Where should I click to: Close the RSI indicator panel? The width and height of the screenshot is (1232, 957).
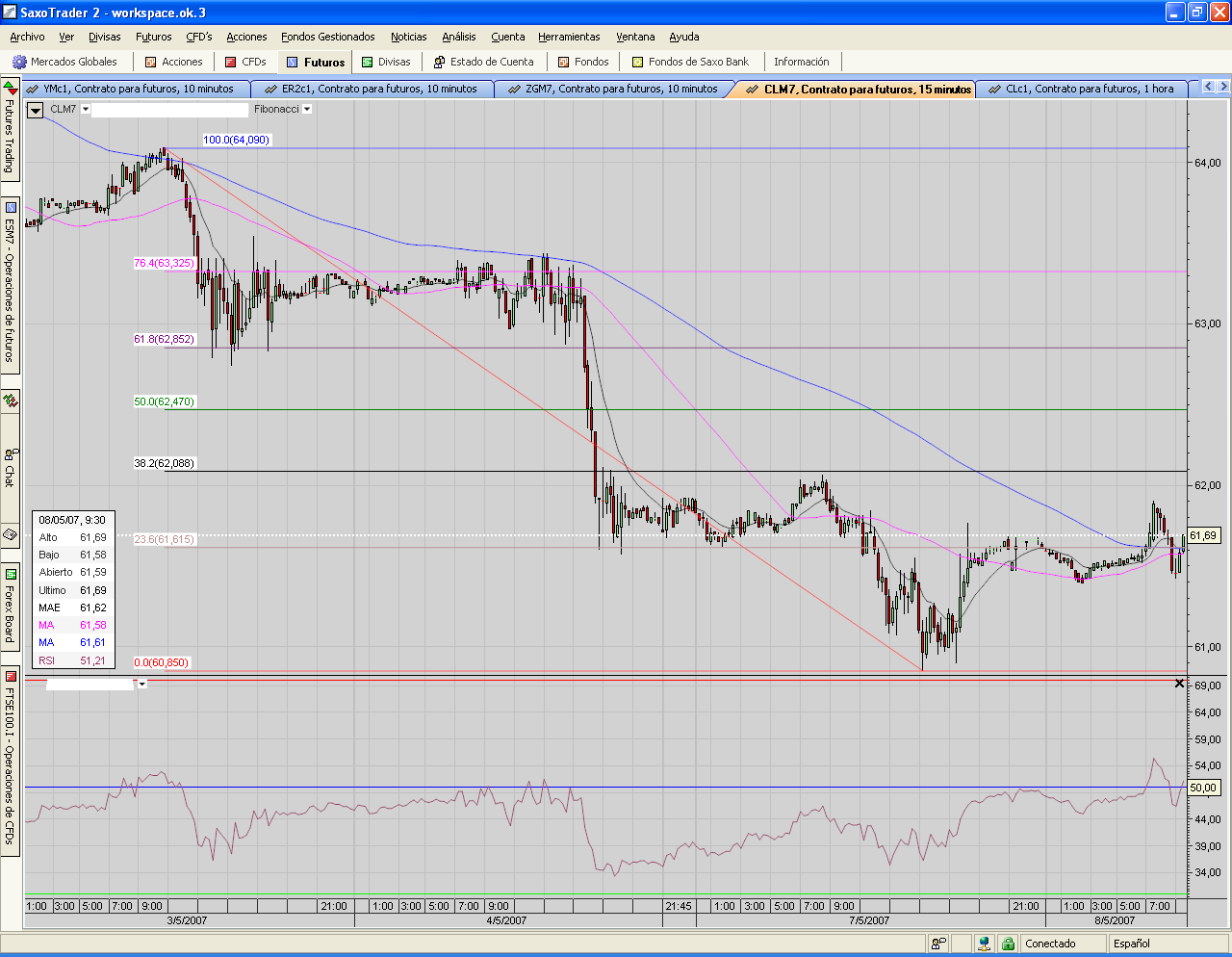pyautogui.click(x=1179, y=684)
